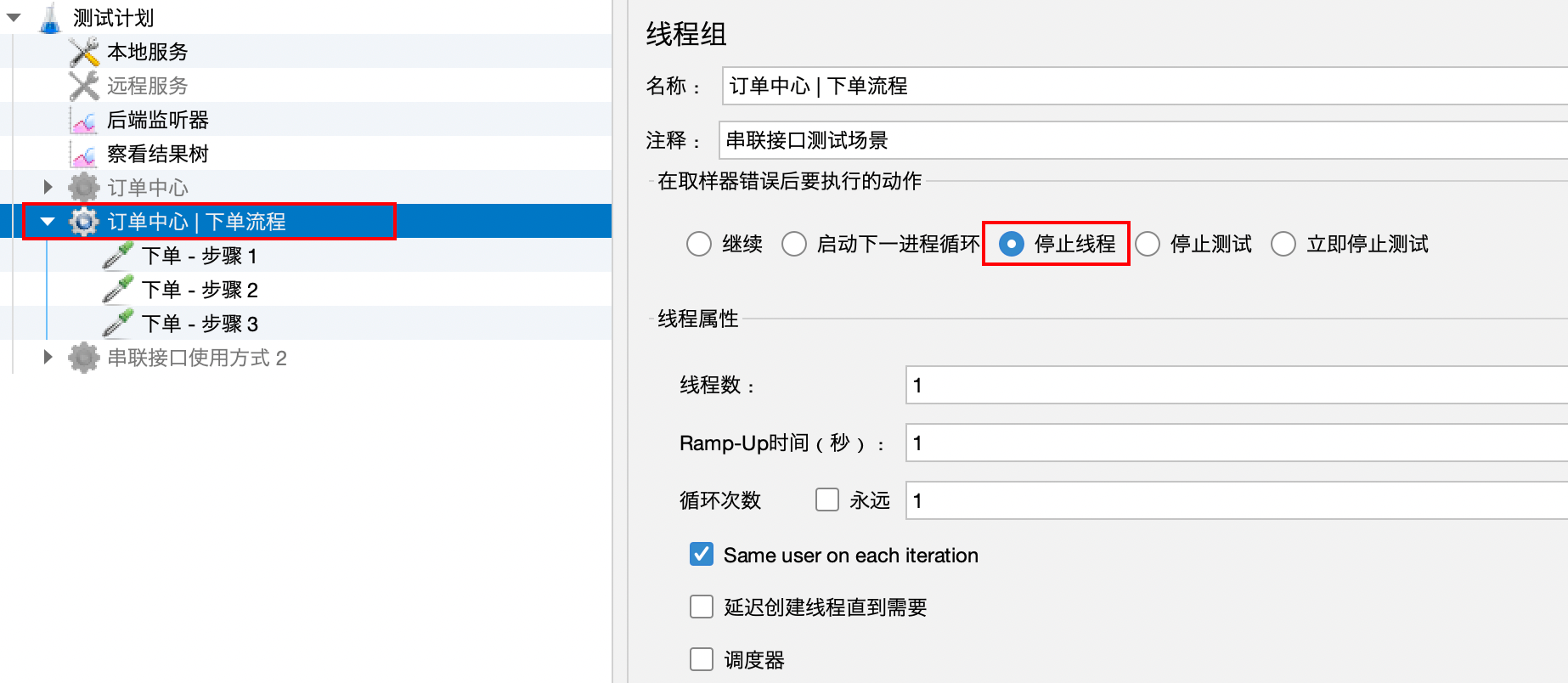Image resolution: width=1568 pixels, height=683 pixels.
Task: Enable the 永远 loop checkbox
Action: pos(827,500)
